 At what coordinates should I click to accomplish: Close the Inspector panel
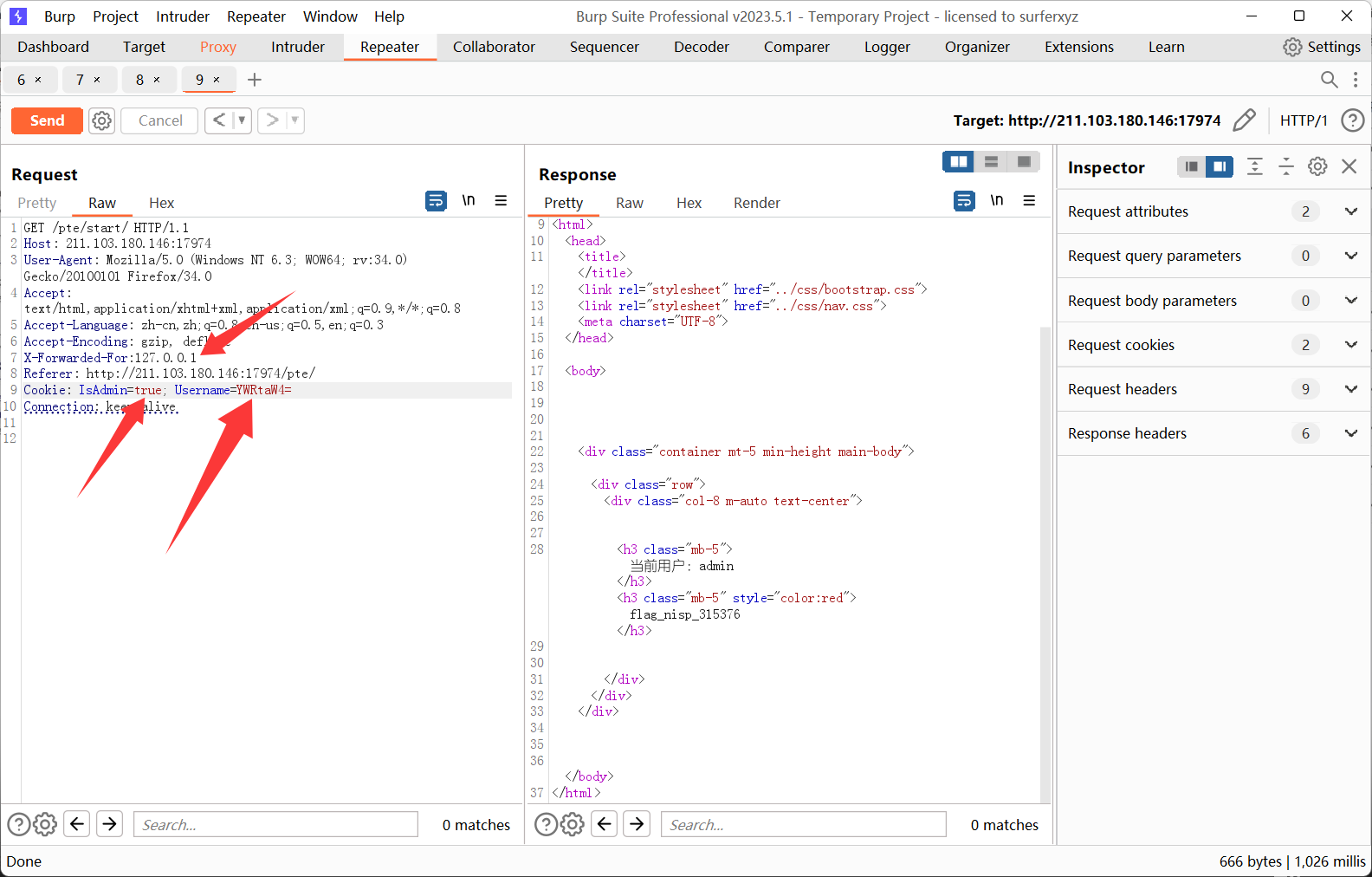[x=1349, y=166]
